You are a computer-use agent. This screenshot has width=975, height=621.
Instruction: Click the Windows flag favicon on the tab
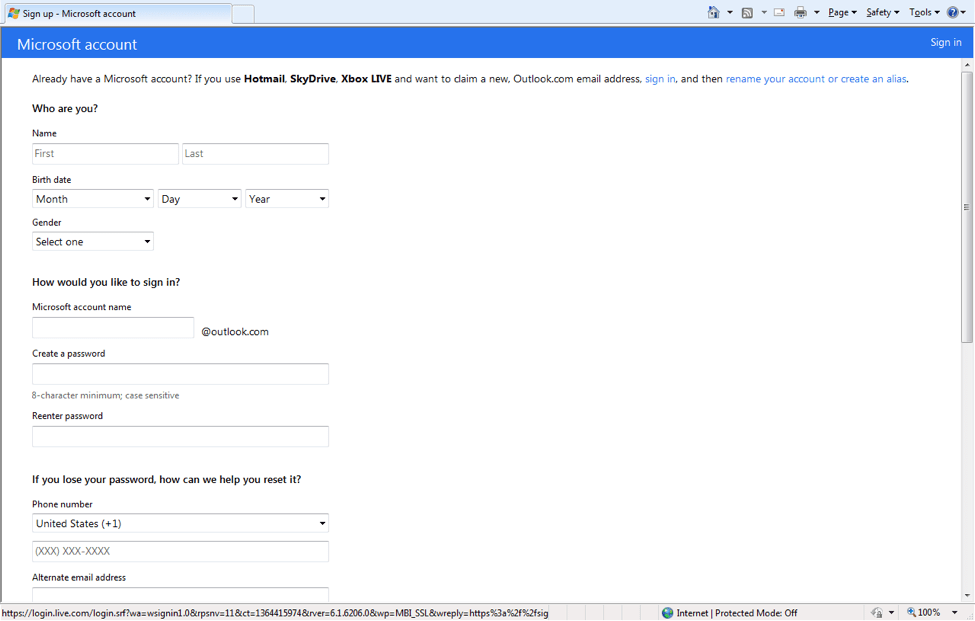tap(14, 14)
